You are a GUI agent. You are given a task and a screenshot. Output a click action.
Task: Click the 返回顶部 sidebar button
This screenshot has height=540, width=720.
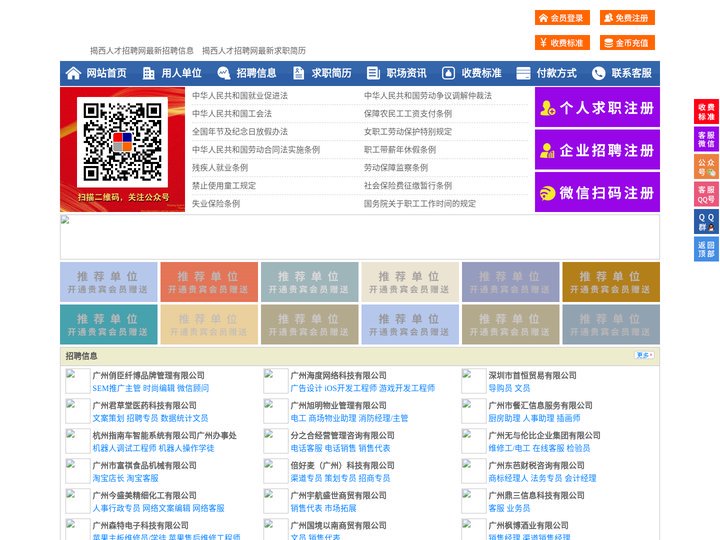click(x=706, y=249)
